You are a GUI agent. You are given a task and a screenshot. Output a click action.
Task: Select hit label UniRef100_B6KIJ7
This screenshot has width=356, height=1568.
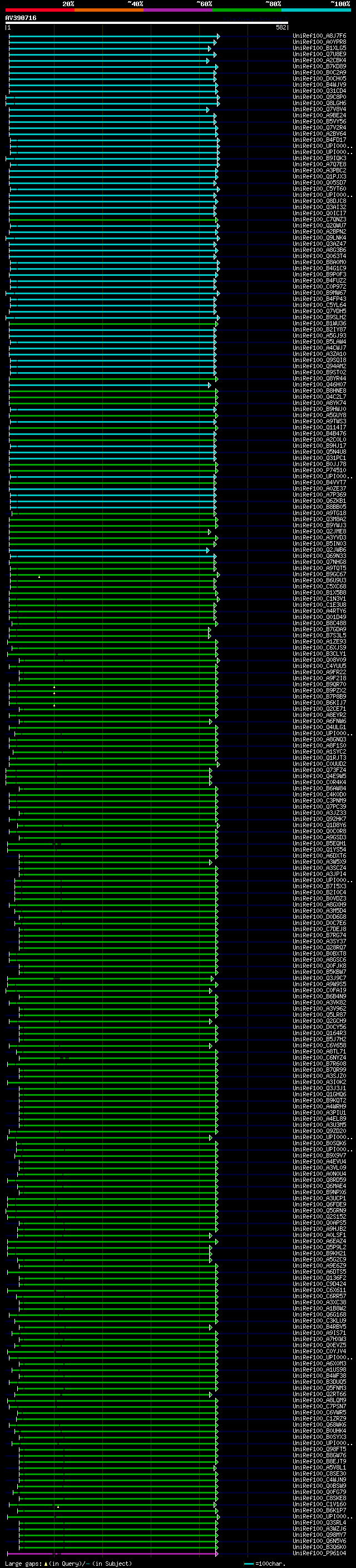coord(319,703)
